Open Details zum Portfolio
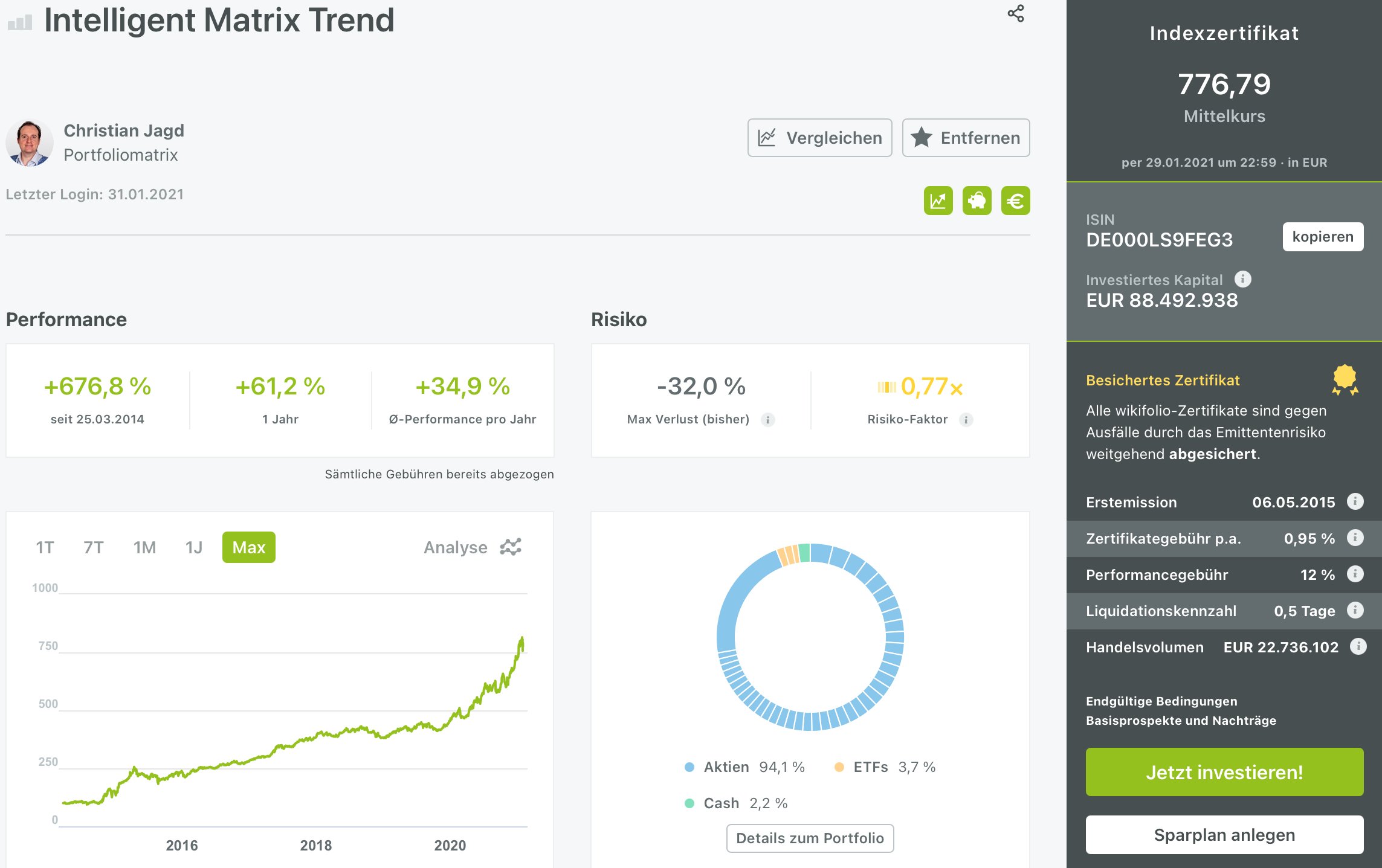 pos(810,838)
